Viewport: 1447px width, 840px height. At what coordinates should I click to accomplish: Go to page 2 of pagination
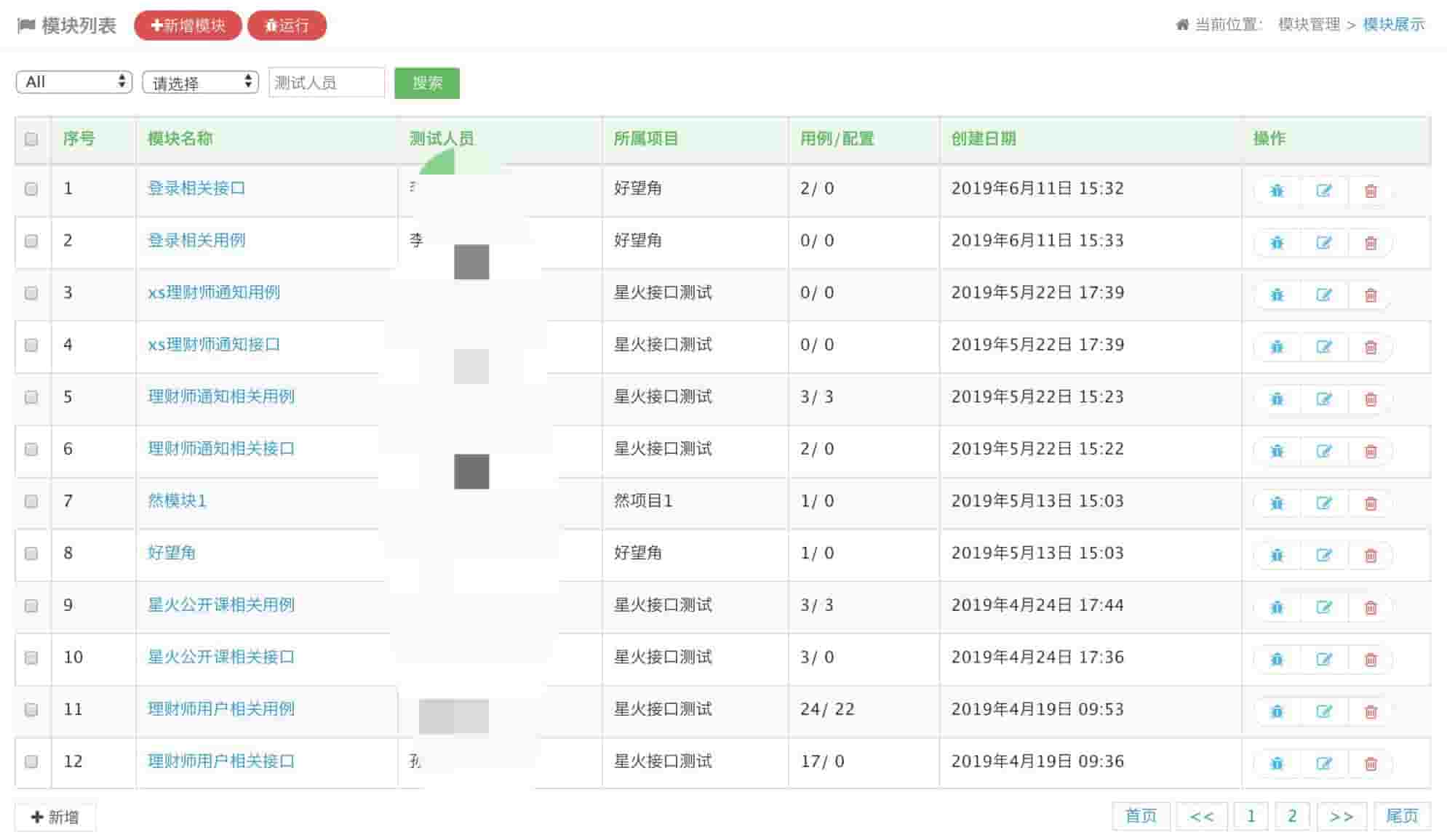[1291, 816]
